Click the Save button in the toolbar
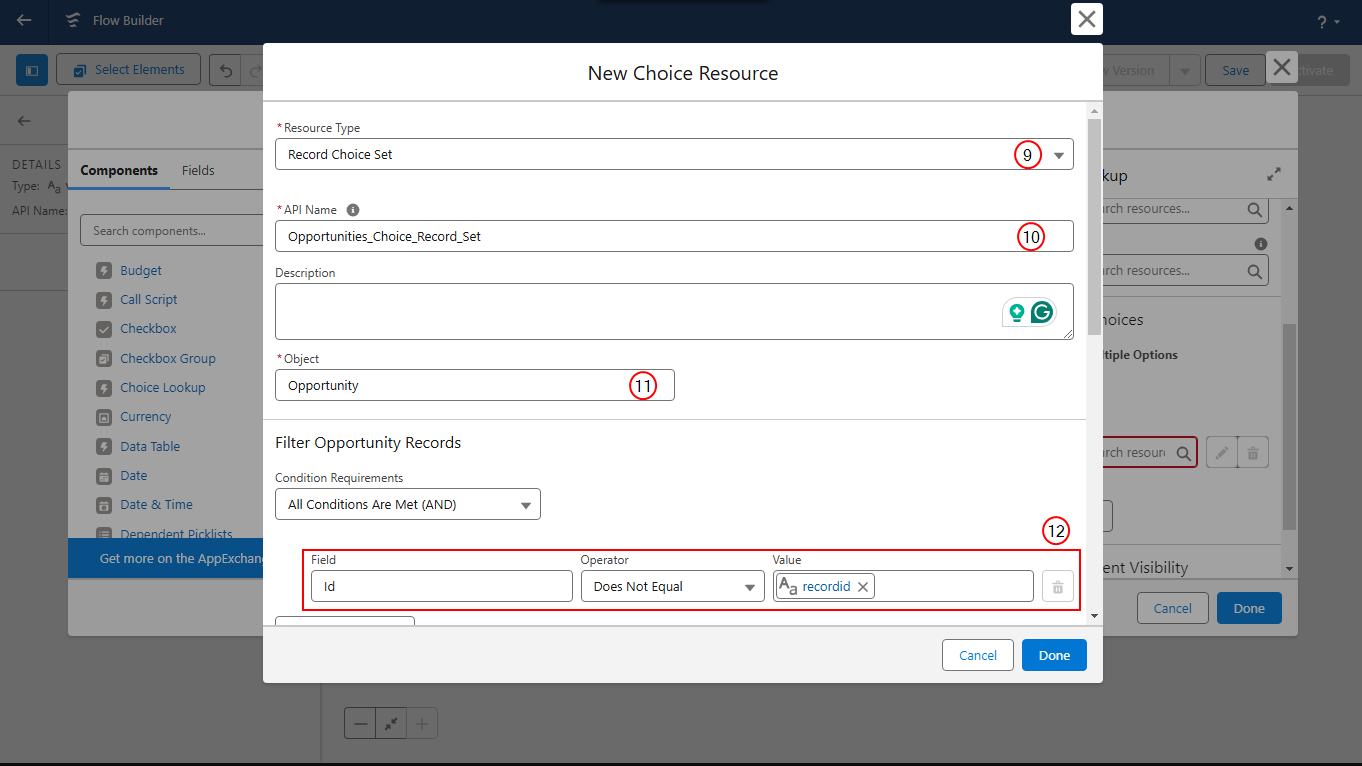 point(1235,70)
